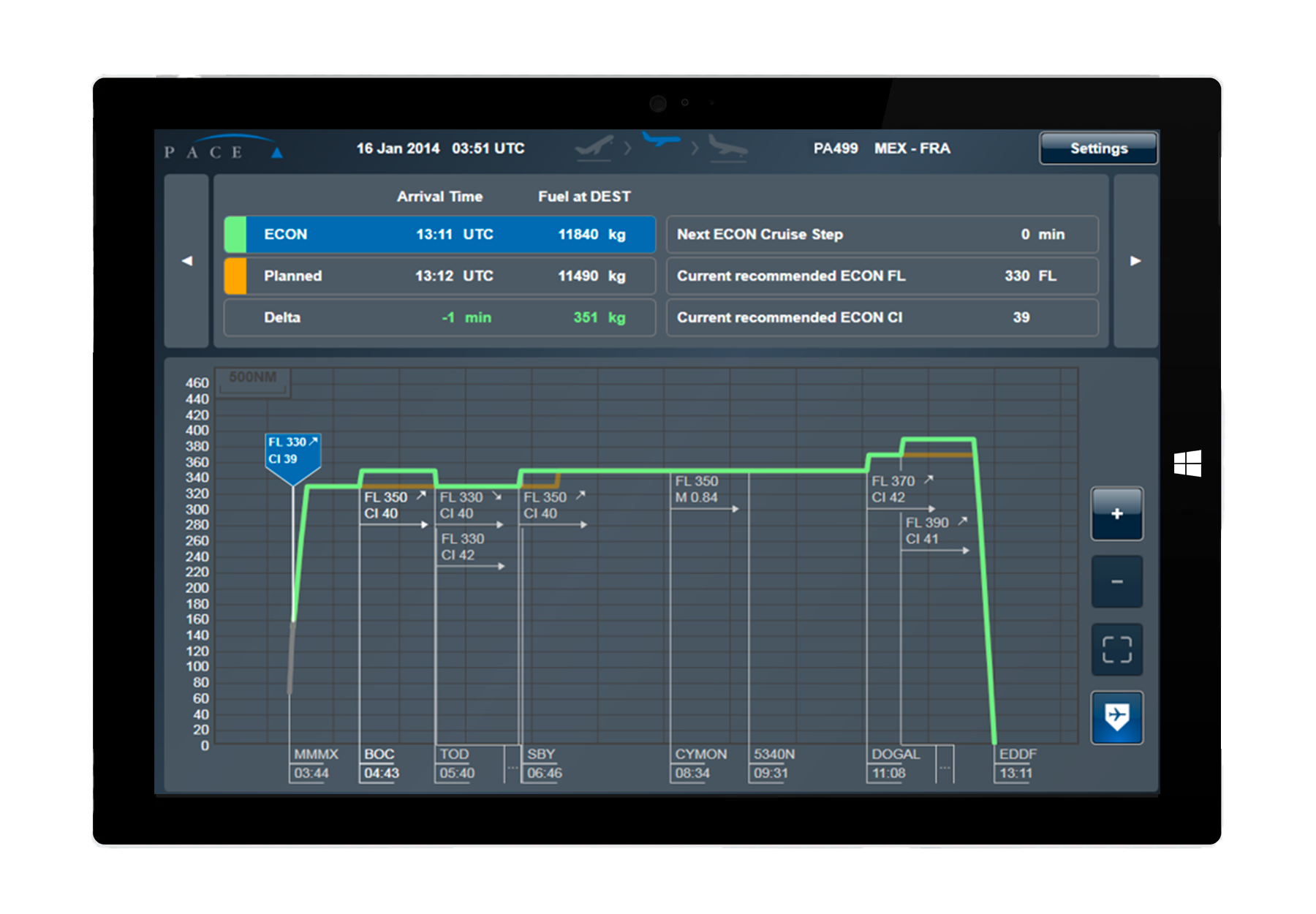The height and width of the screenshot is (914, 1316).
Task: Go to next panel with right arrow
Action: pyautogui.click(x=1135, y=261)
